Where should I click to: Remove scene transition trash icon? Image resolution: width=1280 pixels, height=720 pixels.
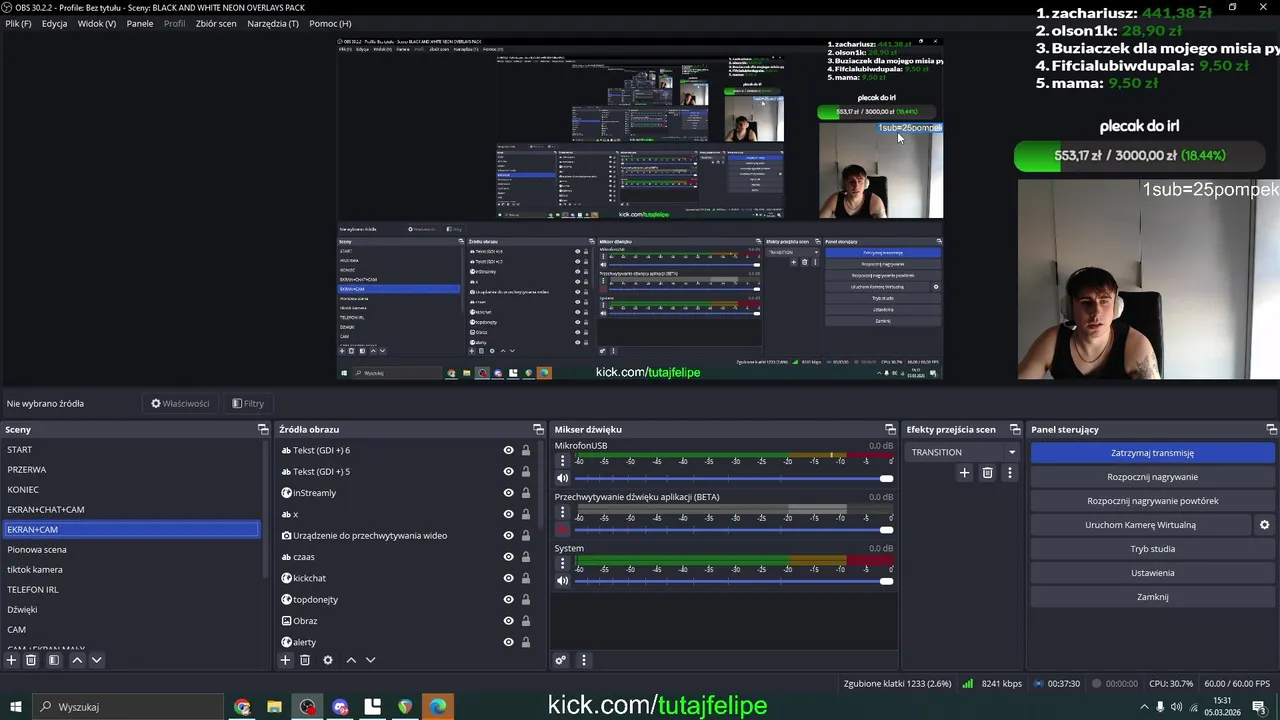click(x=987, y=473)
